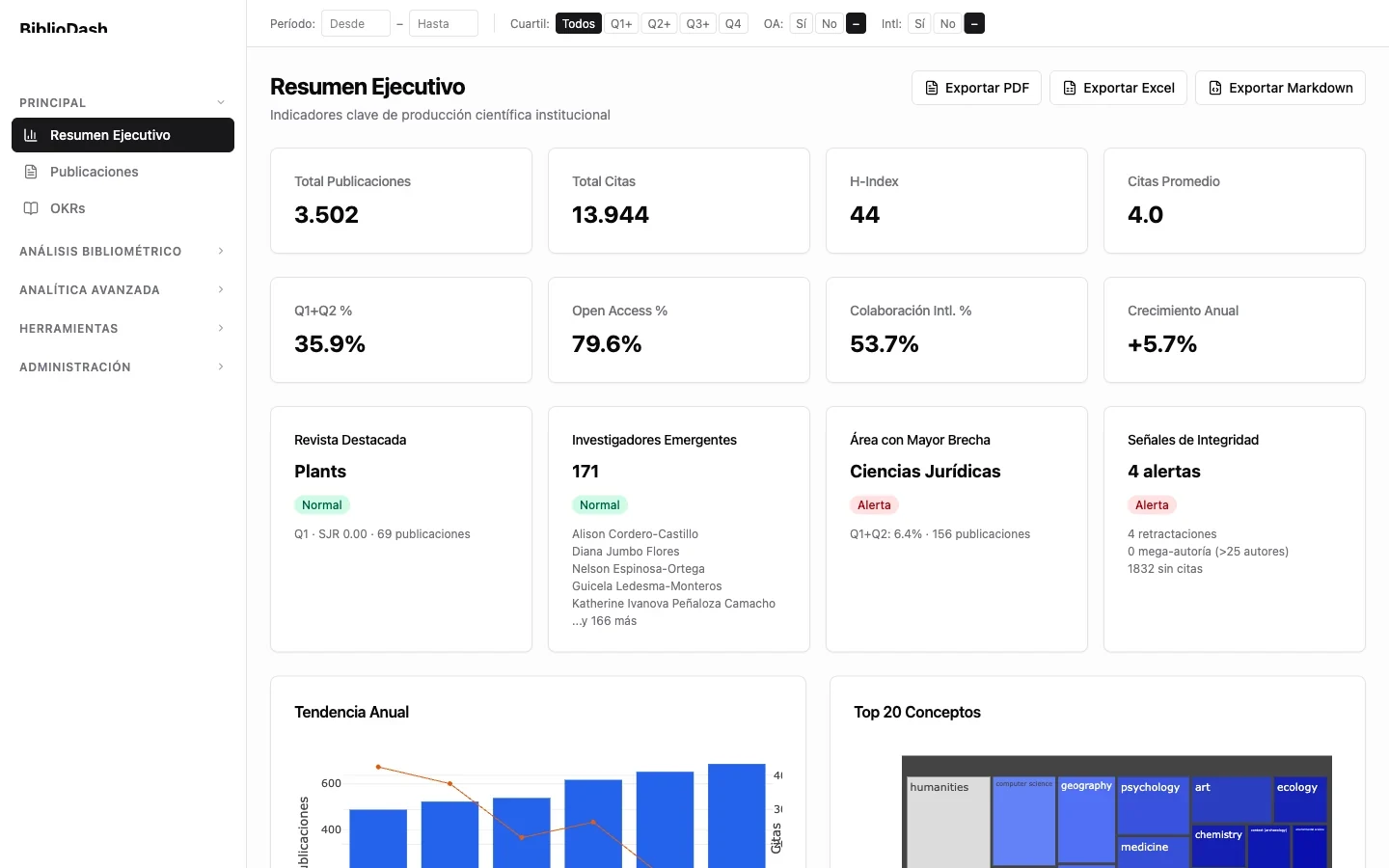
Task: Export the report as PDF
Action: (x=976, y=88)
